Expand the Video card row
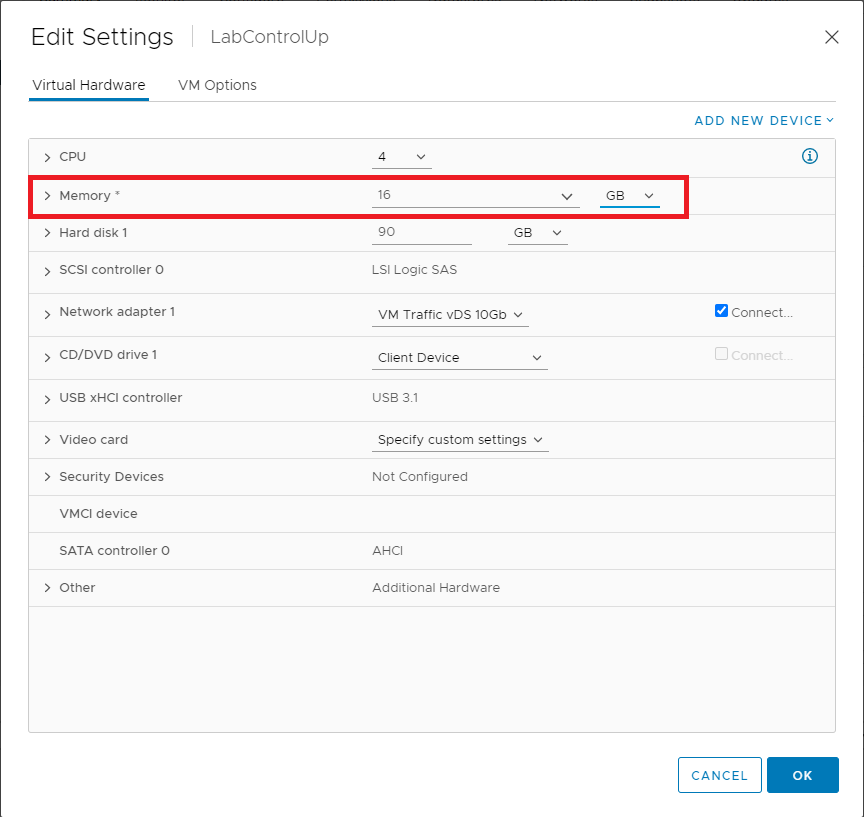The image size is (864, 817). tap(47, 440)
